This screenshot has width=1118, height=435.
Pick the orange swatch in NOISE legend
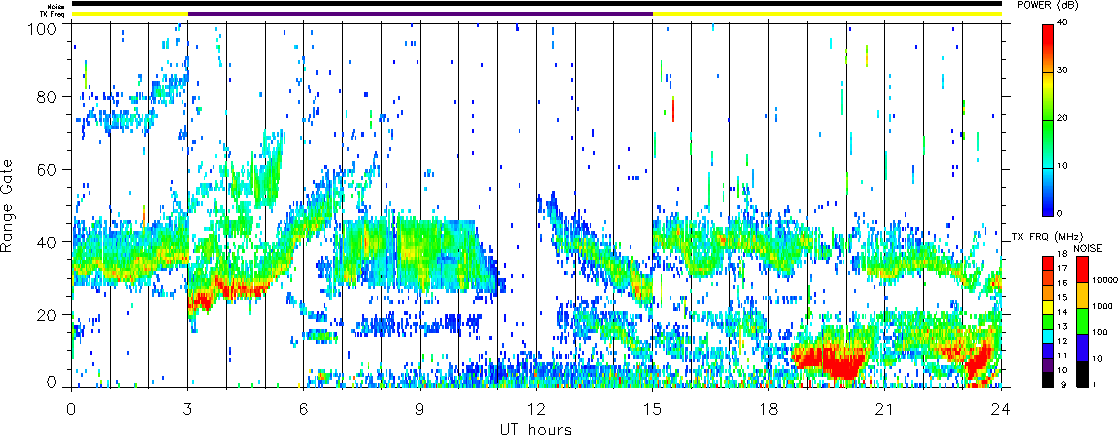(x=1082, y=295)
